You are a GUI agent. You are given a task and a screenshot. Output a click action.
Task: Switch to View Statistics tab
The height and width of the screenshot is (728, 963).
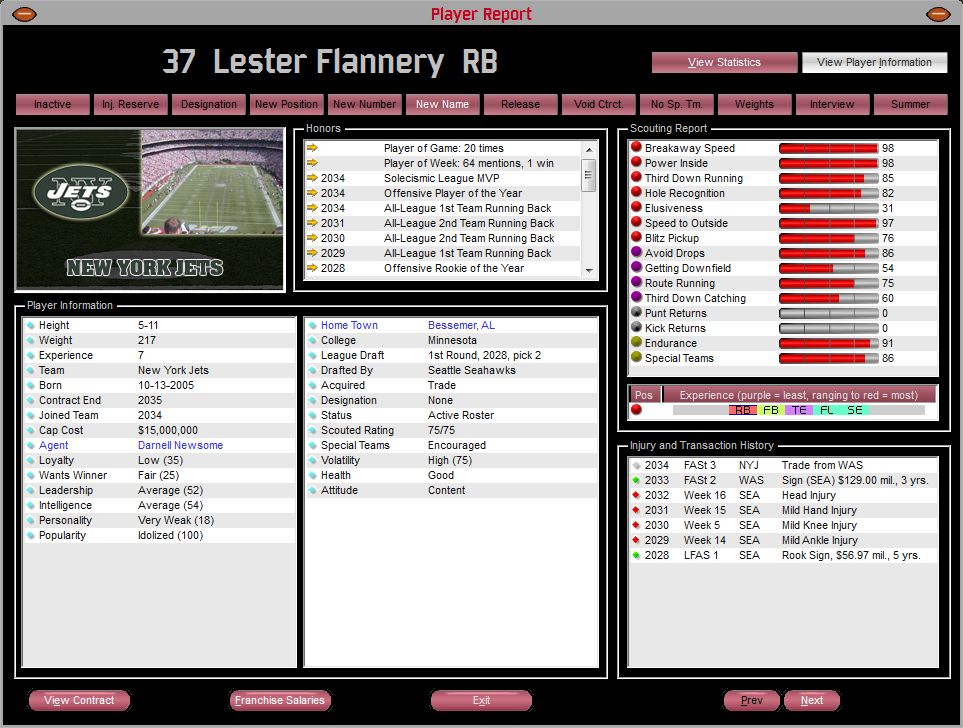click(724, 62)
